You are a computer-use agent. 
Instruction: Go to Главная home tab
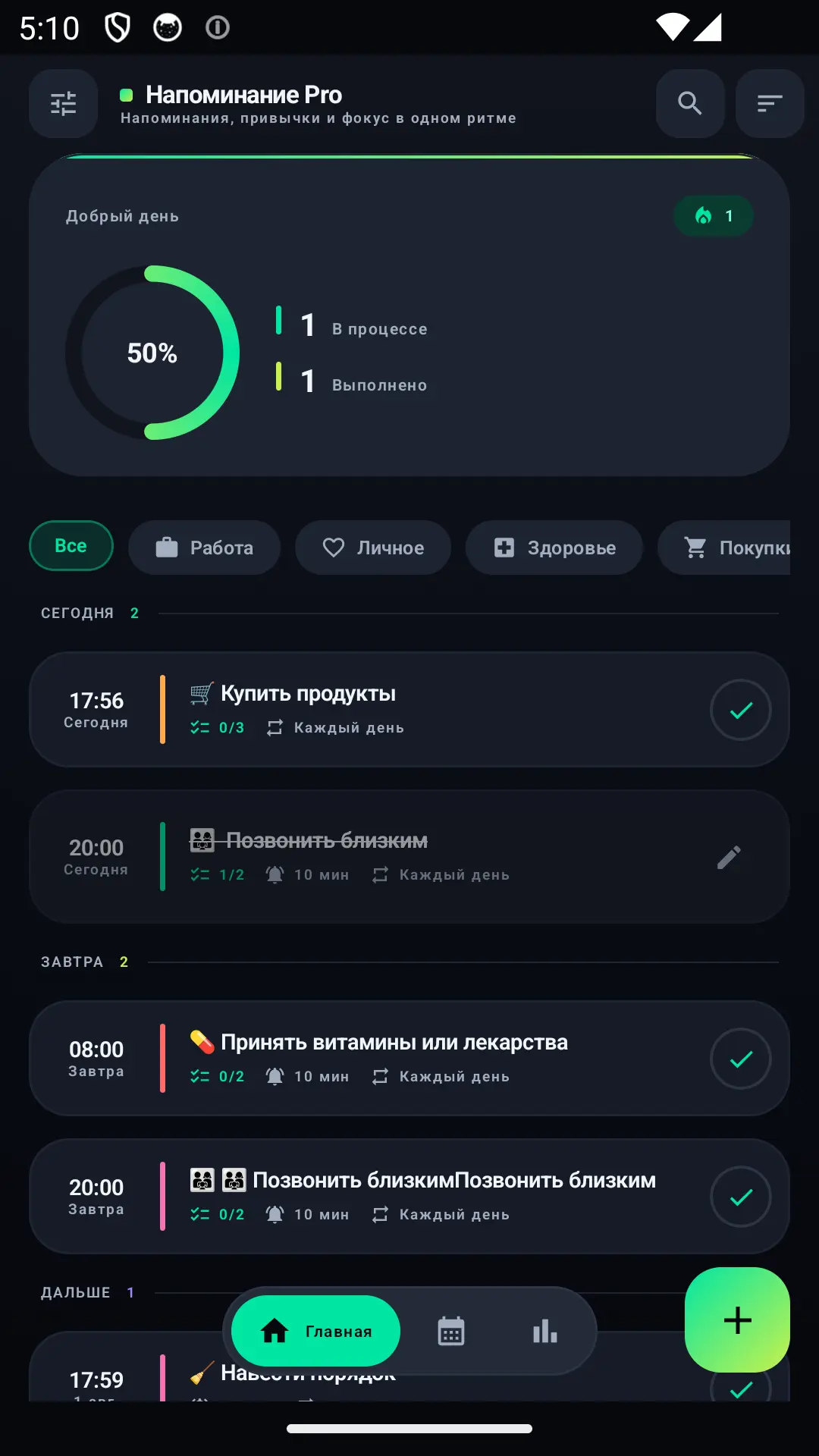tap(315, 1331)
